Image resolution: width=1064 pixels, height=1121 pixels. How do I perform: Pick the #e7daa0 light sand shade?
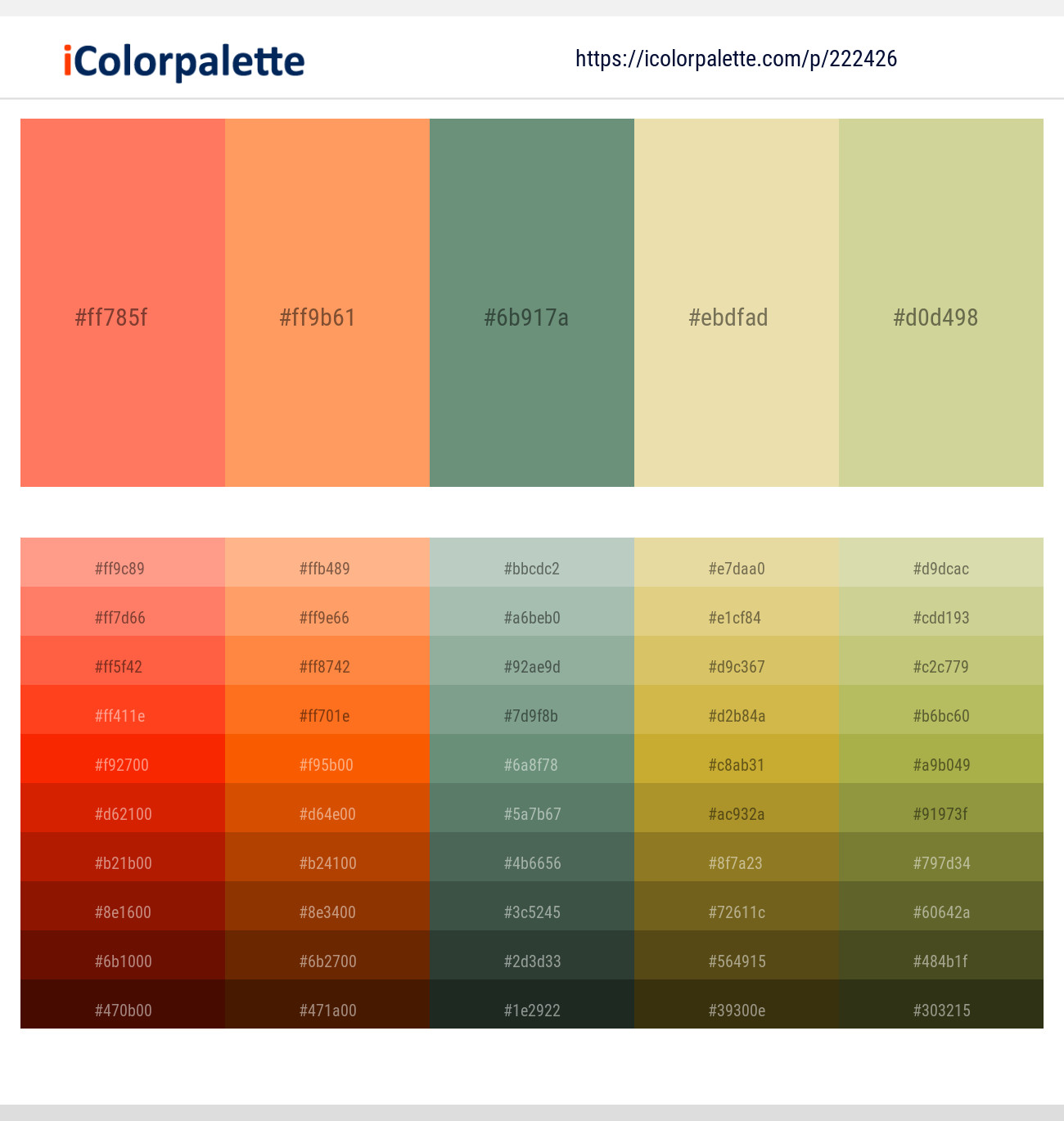pyautogui.click(x=737, y=568)
